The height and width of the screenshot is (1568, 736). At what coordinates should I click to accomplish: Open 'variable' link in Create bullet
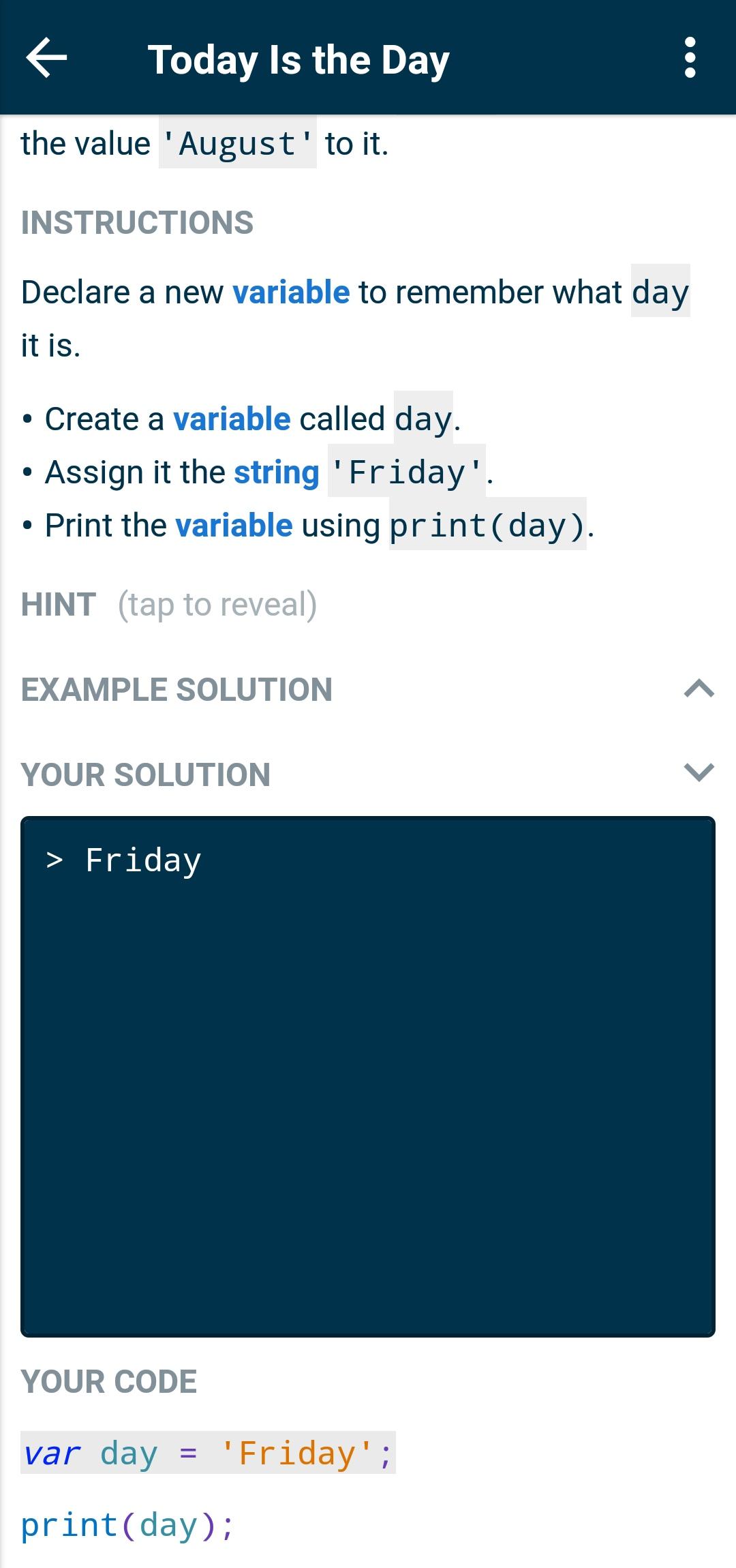[232, 419]
